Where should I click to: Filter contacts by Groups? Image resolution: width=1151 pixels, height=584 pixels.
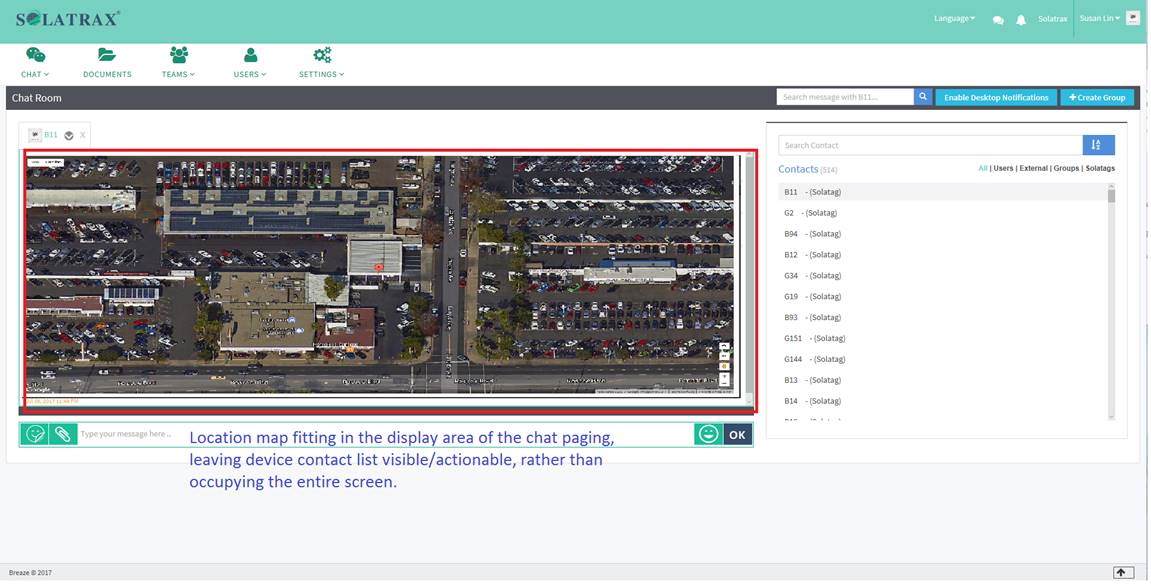point(1066,168)
